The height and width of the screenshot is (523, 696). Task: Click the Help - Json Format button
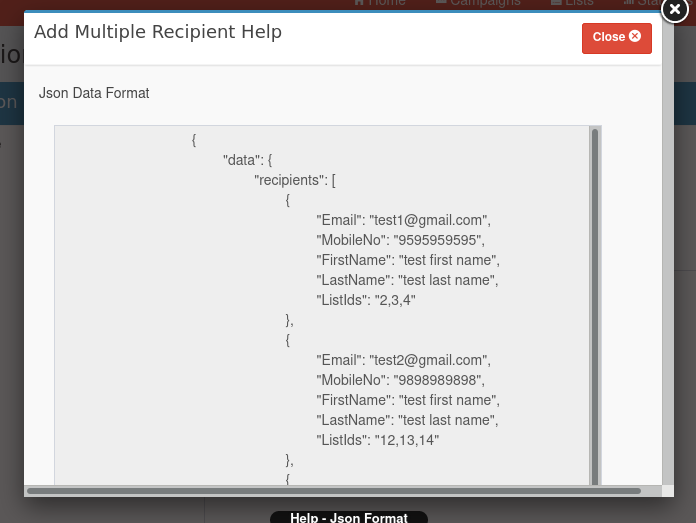[x=348, y=517]
